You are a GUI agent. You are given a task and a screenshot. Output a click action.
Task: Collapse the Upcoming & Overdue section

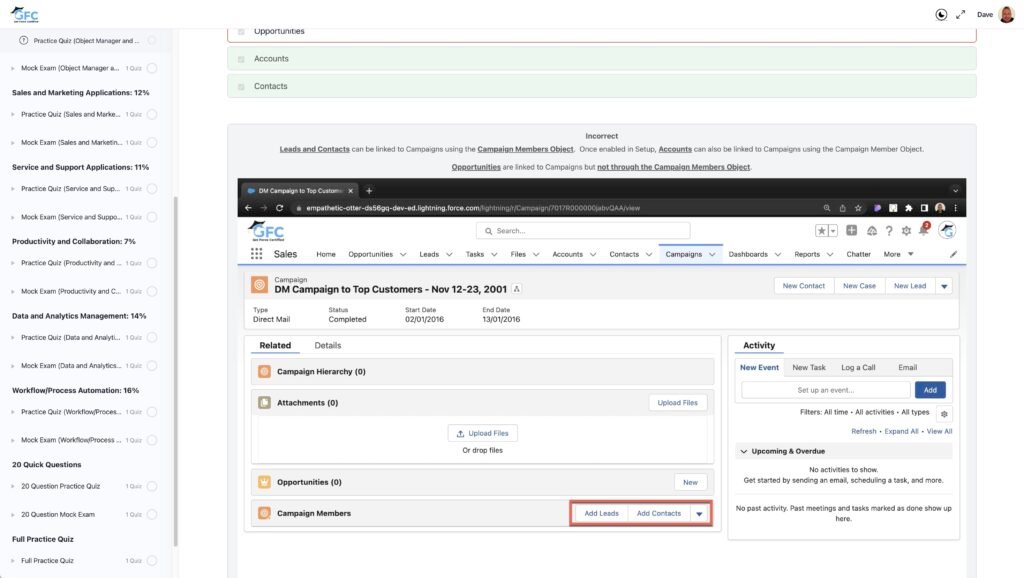click(x=744, y=451)
